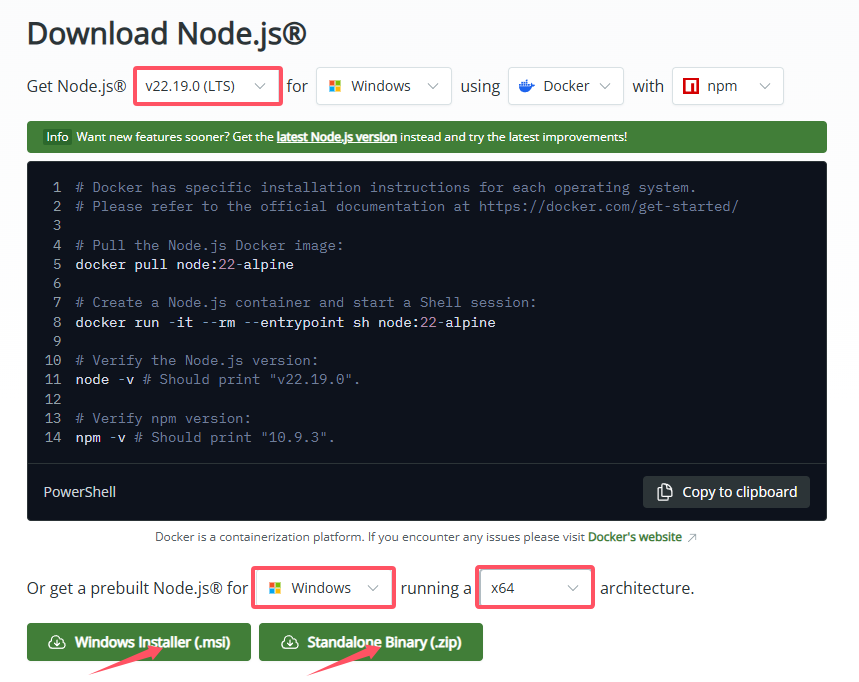This screenshot has width=859, height=682.
Task: Click chevron arrow in x64 selector
Action: click(x=573, y=588)
